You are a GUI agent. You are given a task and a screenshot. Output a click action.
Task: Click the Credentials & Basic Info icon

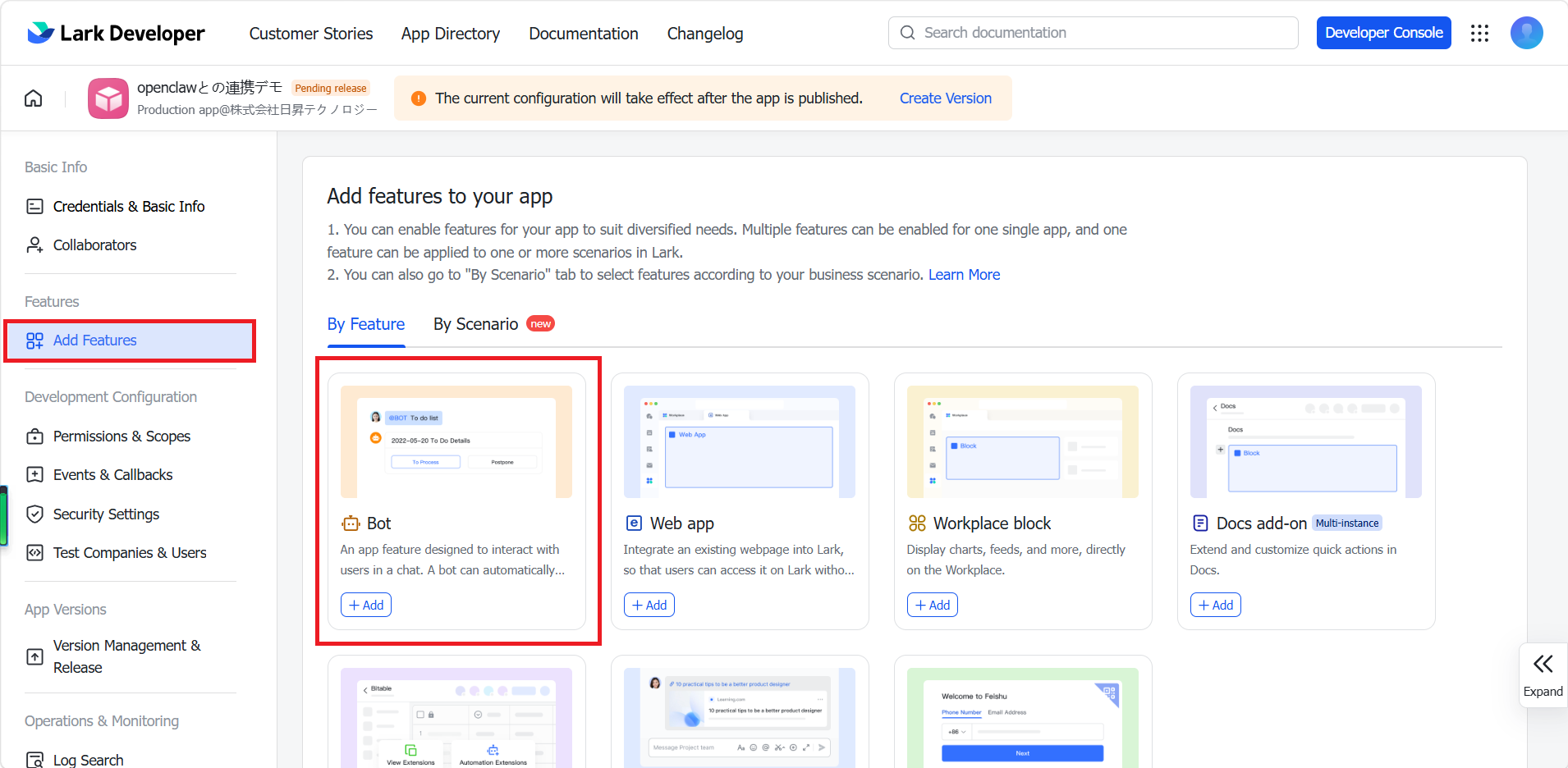click(34, 207)
